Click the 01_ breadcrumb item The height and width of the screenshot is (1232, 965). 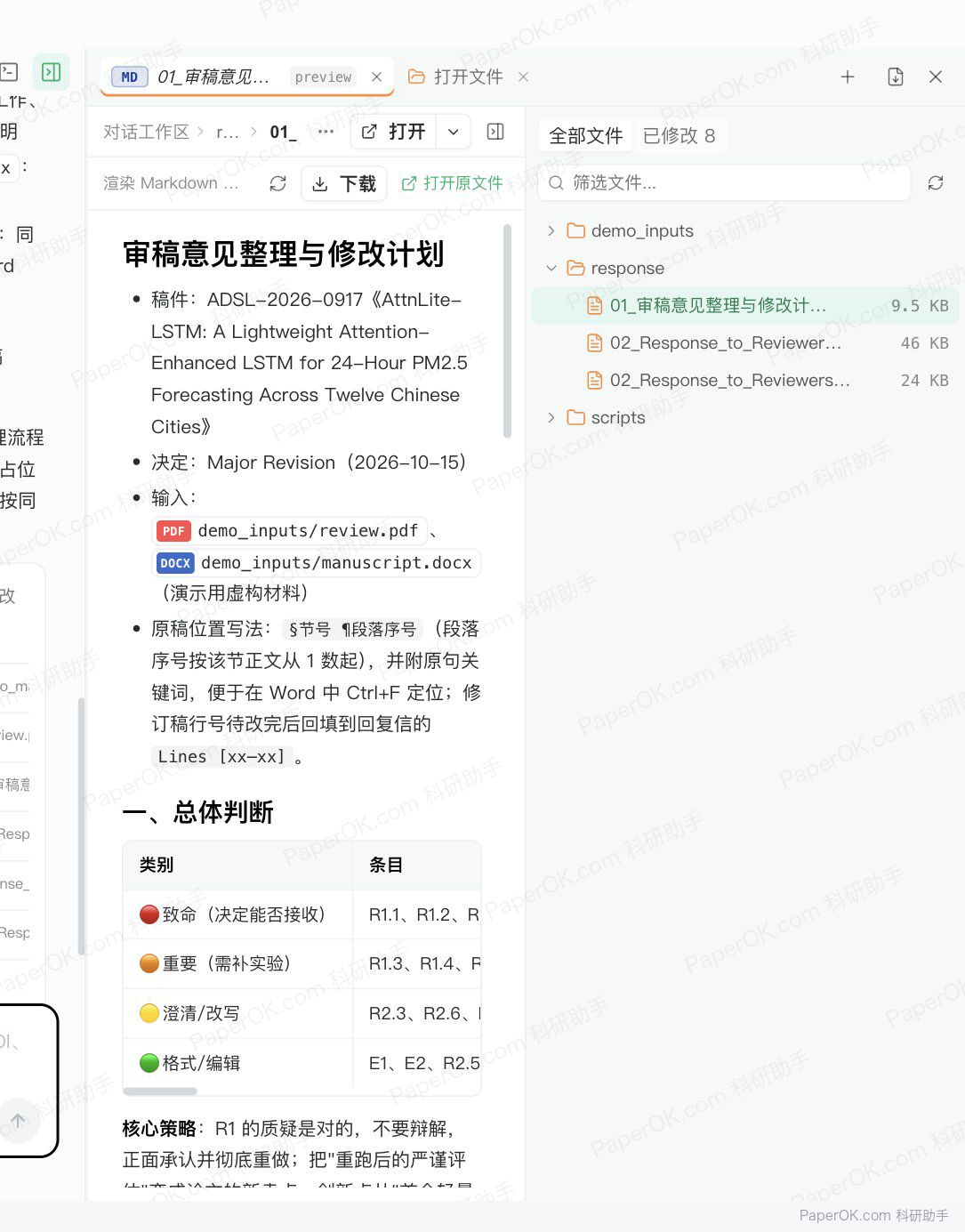click(283, 132)
